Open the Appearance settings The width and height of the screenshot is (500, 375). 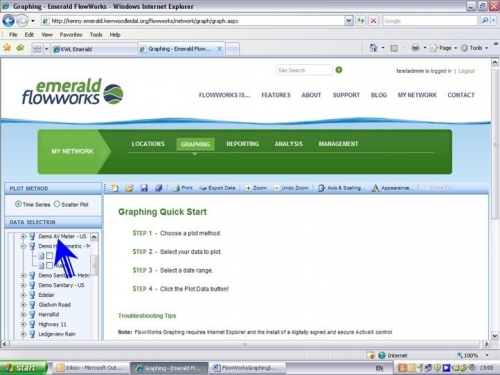click(391, 188)
